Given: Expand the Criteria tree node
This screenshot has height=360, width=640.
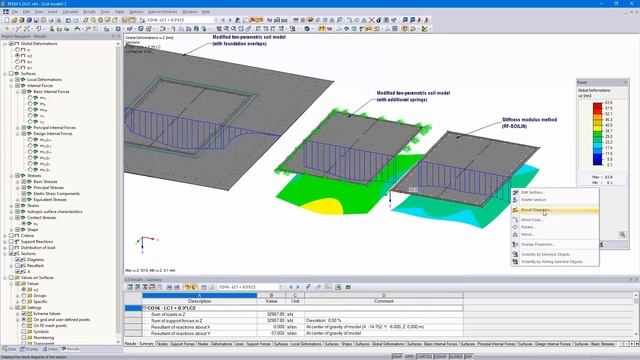Looking at the screenshot, I should pos(5,236).
